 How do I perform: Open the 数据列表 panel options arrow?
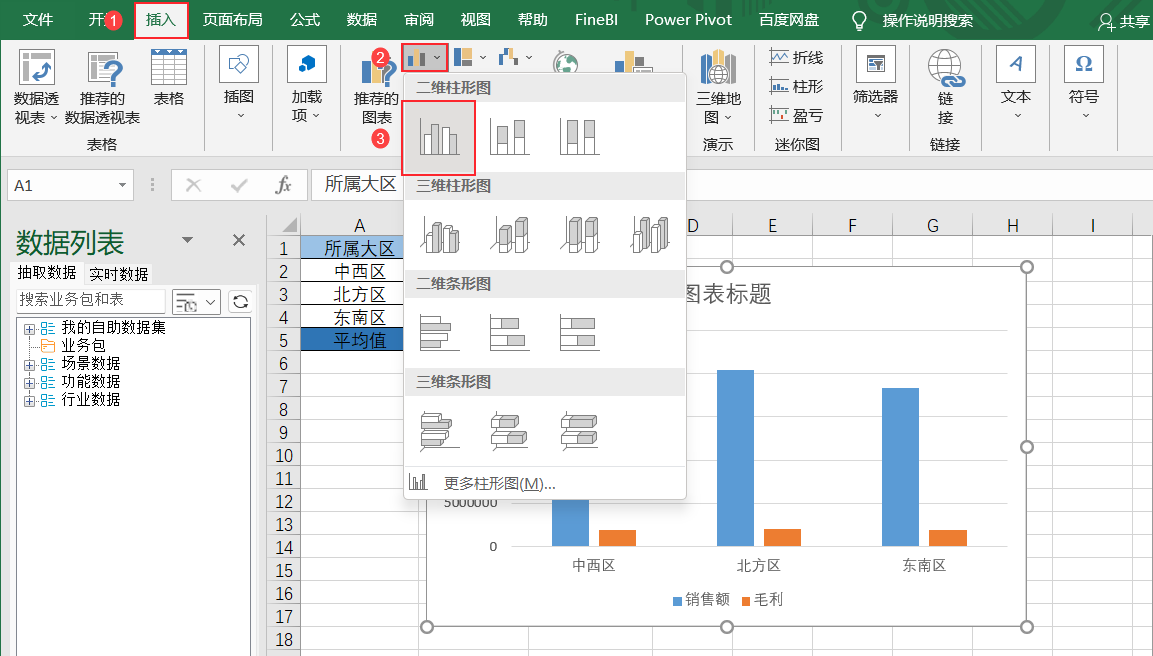pyautogui.click(x=188, y=240)
